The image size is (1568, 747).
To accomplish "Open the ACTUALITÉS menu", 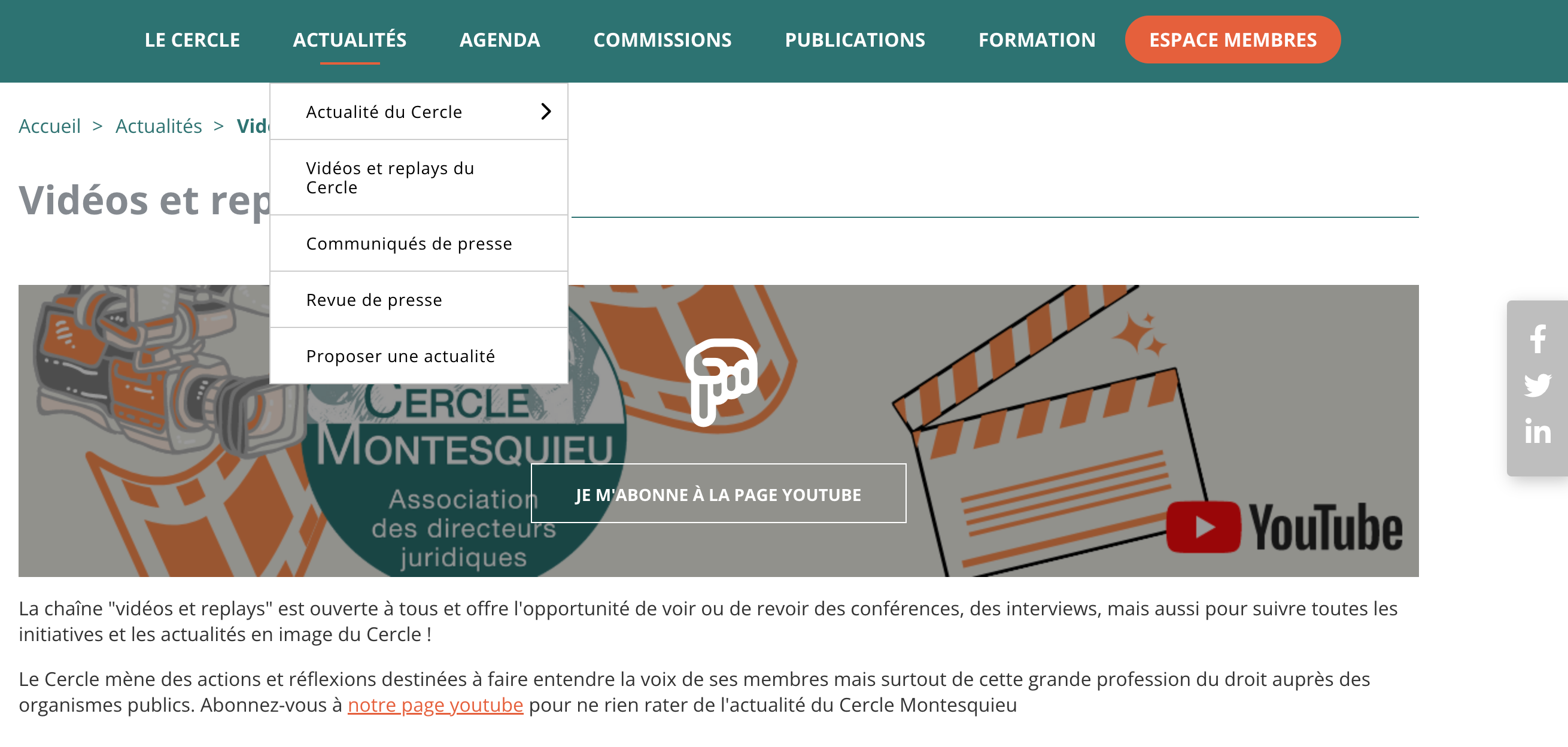I will click(x=350, y=40).
